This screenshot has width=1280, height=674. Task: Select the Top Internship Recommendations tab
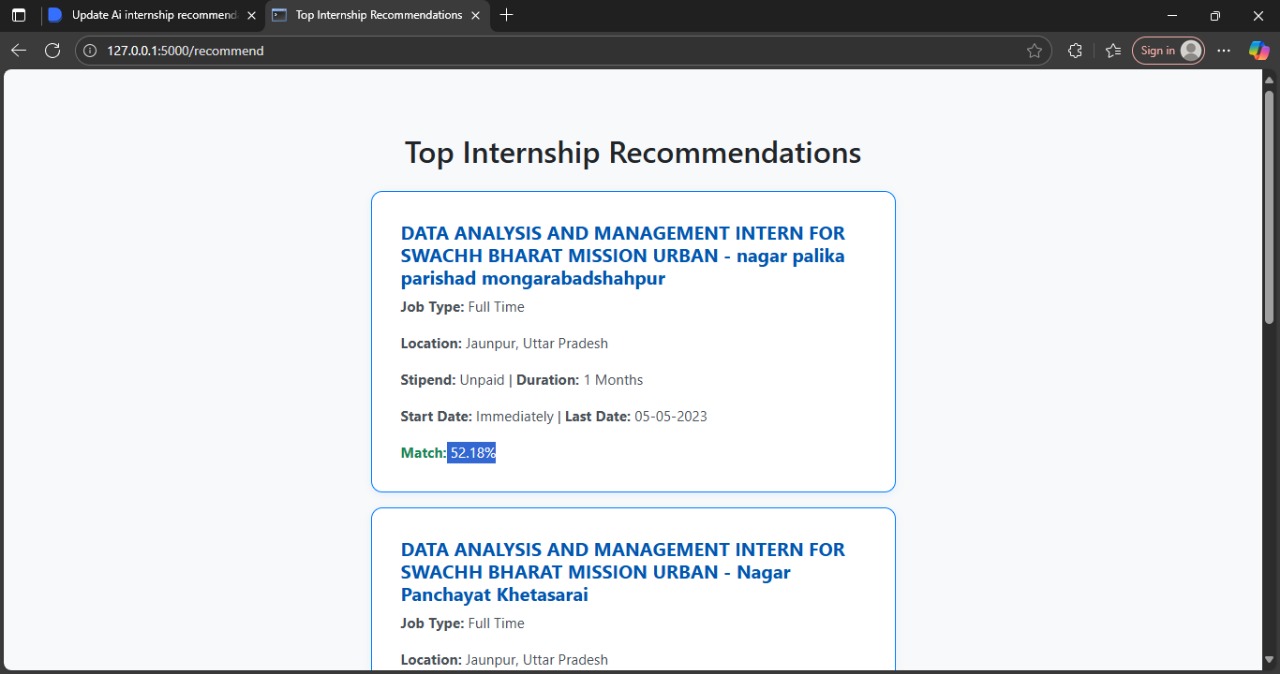378,16
